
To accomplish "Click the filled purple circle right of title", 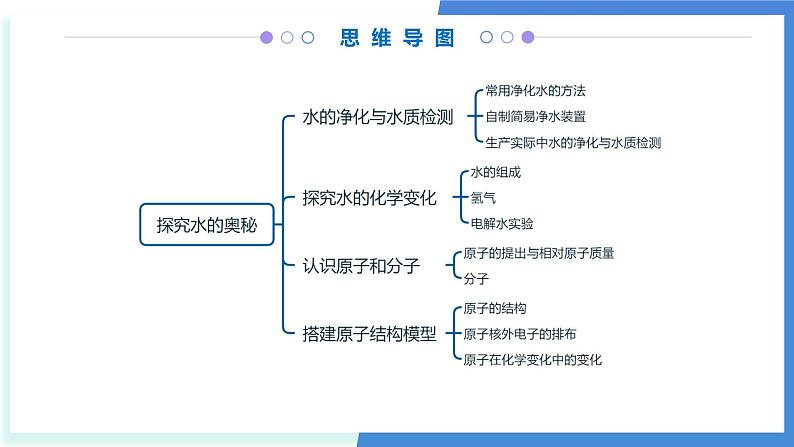I will click(528, 38).
